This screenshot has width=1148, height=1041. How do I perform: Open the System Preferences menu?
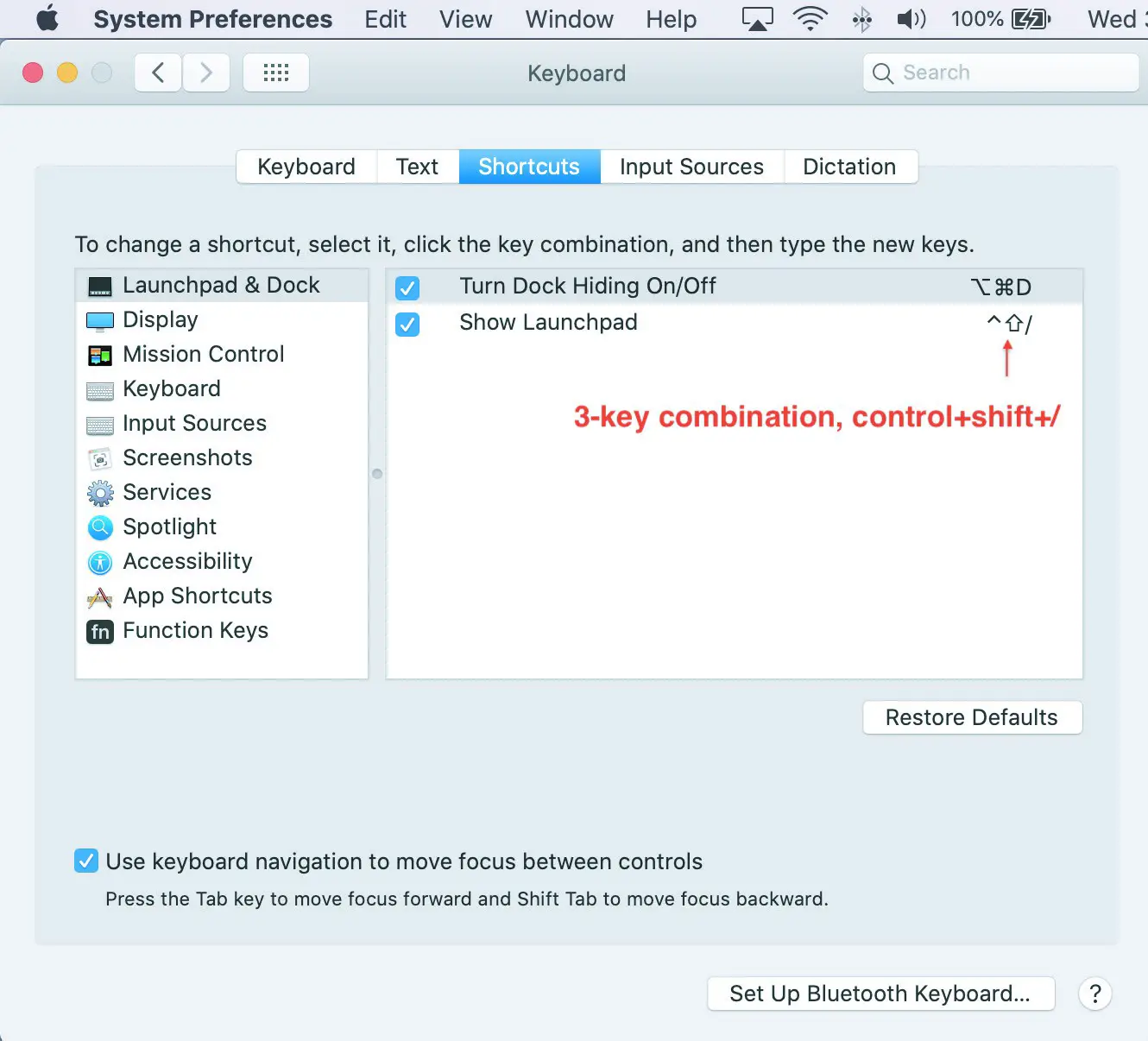coord(212,19)
